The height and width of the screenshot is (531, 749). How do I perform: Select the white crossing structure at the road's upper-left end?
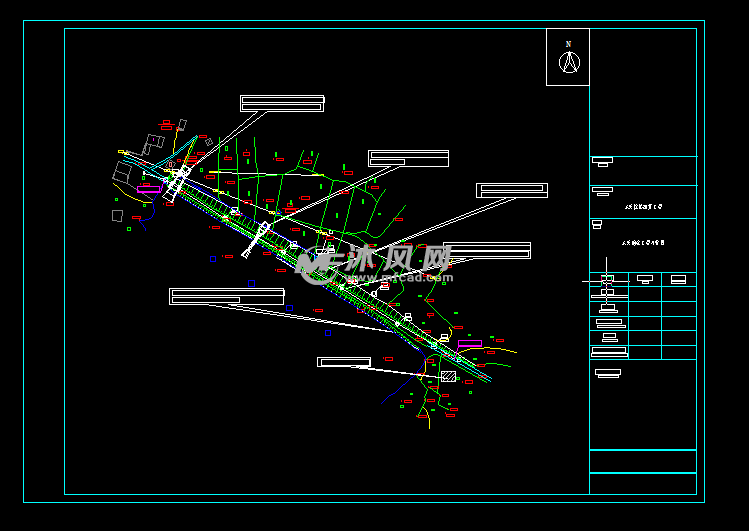pyautogui.click(x=178, y=183)
